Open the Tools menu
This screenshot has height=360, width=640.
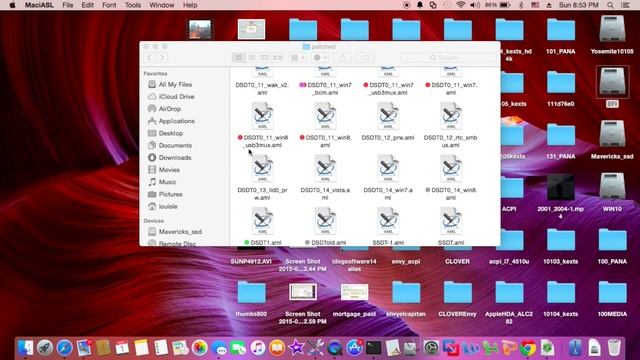tap(133, 5)
